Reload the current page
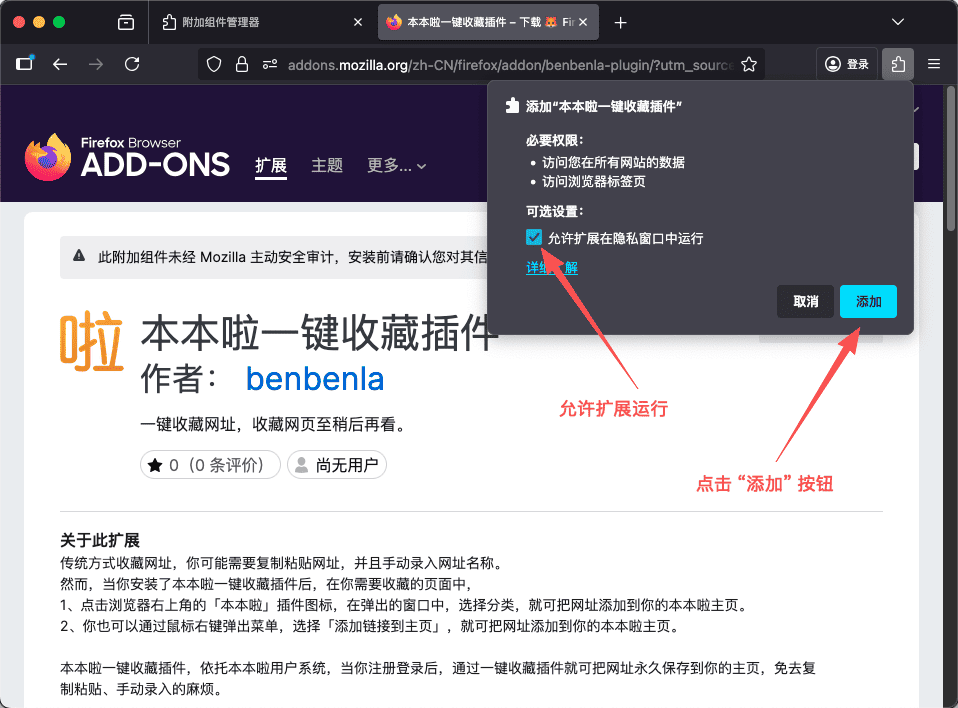 (132, 64)
